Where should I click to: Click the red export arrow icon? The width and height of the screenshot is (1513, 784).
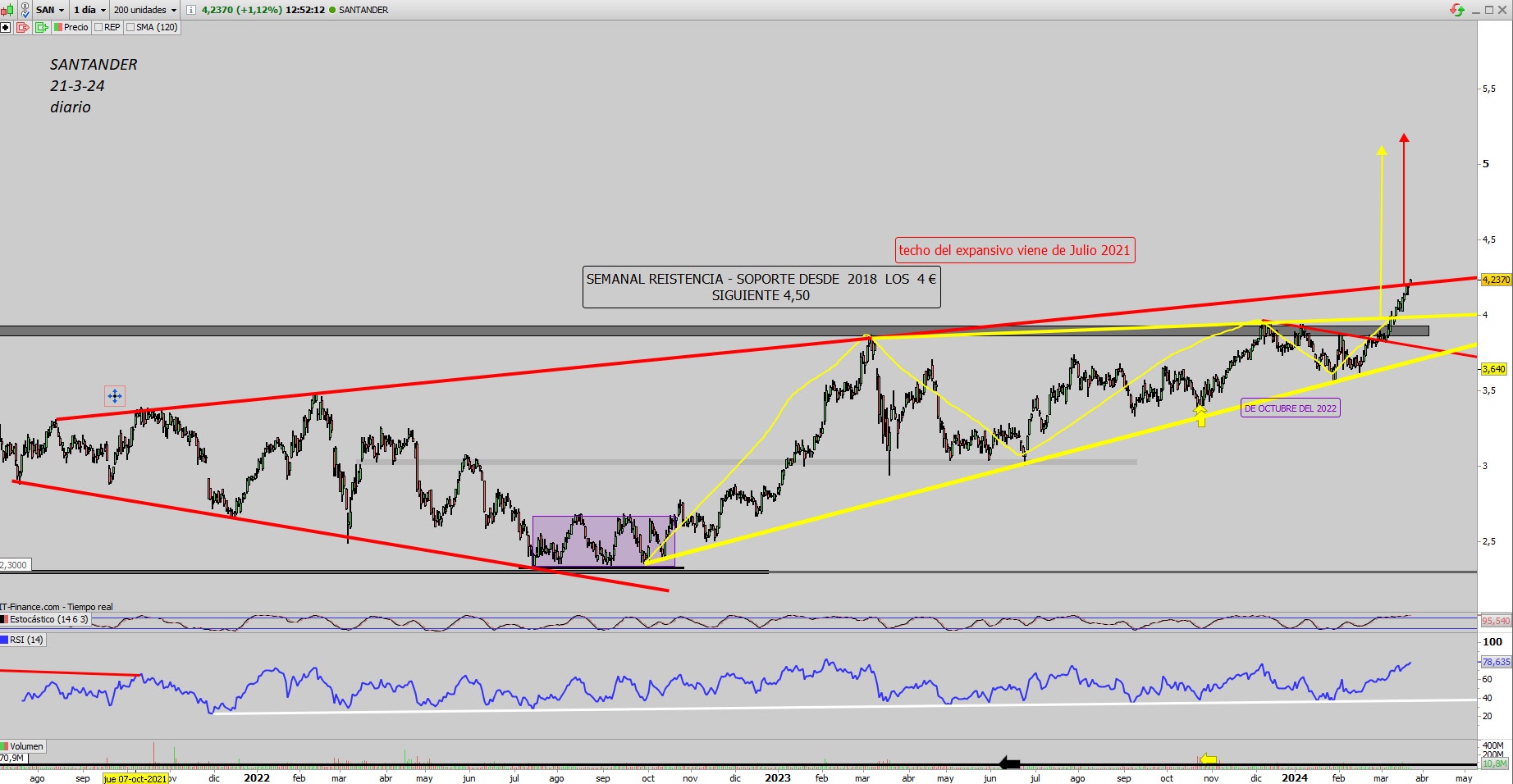point(23,28)
